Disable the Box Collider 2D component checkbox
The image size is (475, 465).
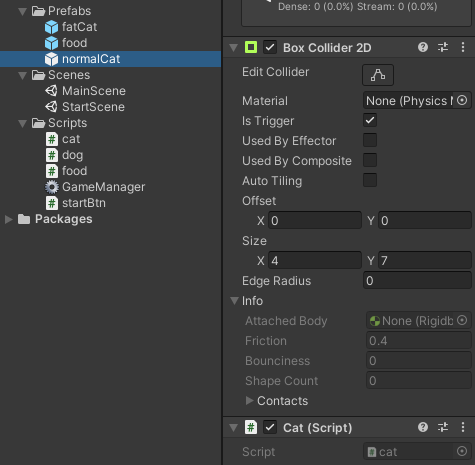(270, 47)
